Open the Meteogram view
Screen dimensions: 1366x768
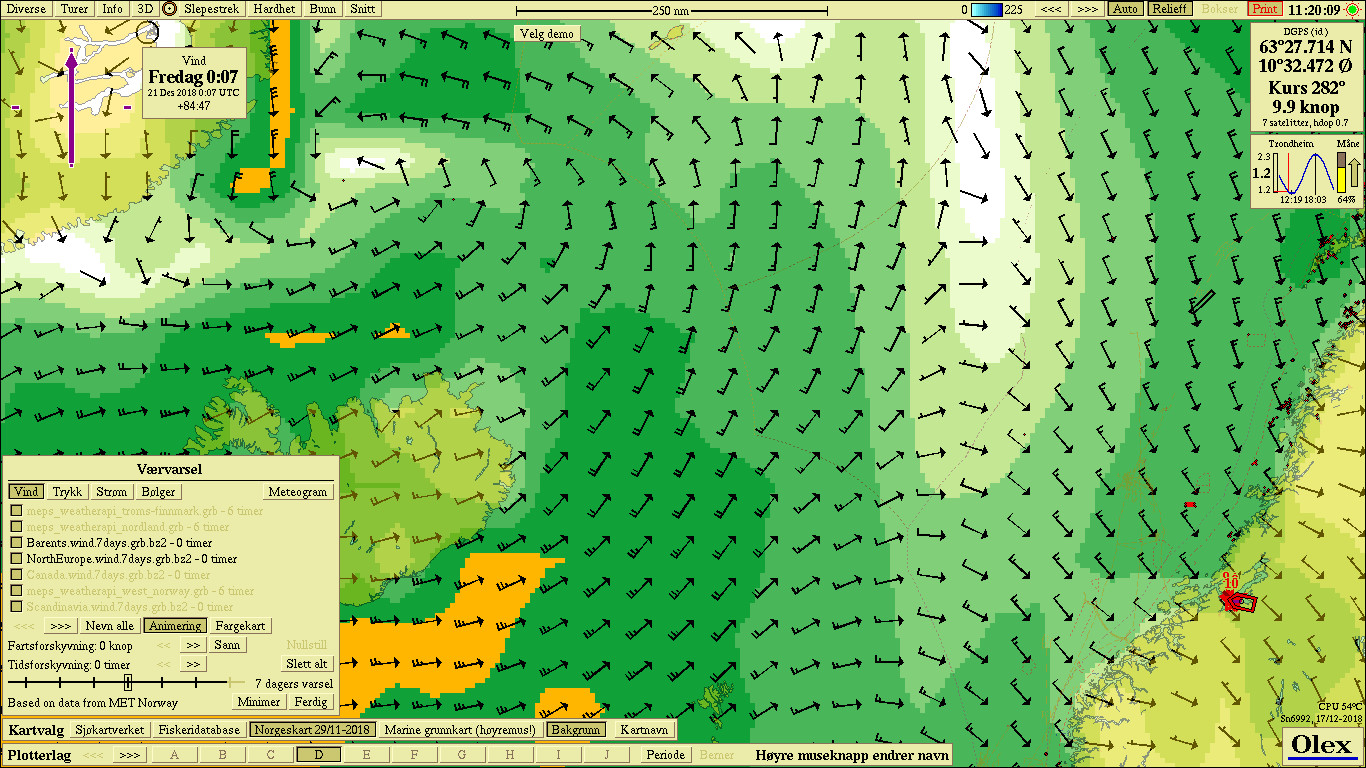click(x=298, y=492)
